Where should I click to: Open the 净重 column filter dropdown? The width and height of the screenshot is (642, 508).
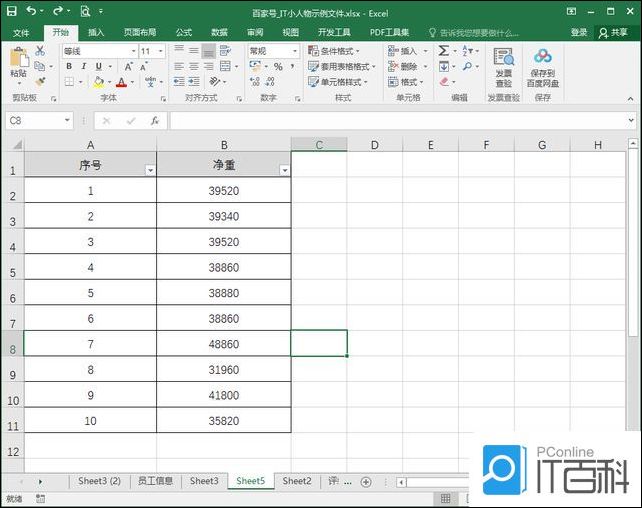(x=284, y=171)
